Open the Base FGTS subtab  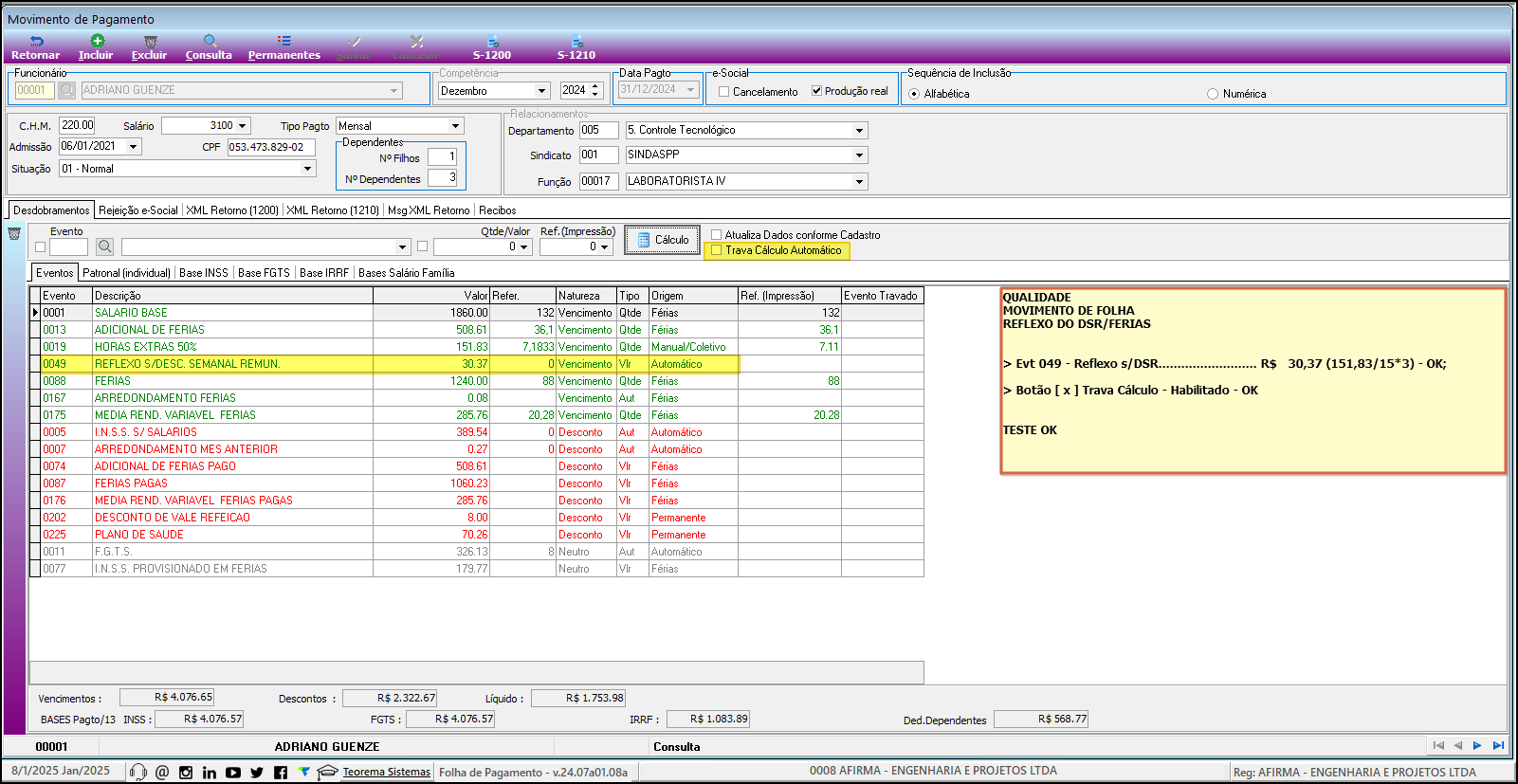coord(265,273)
